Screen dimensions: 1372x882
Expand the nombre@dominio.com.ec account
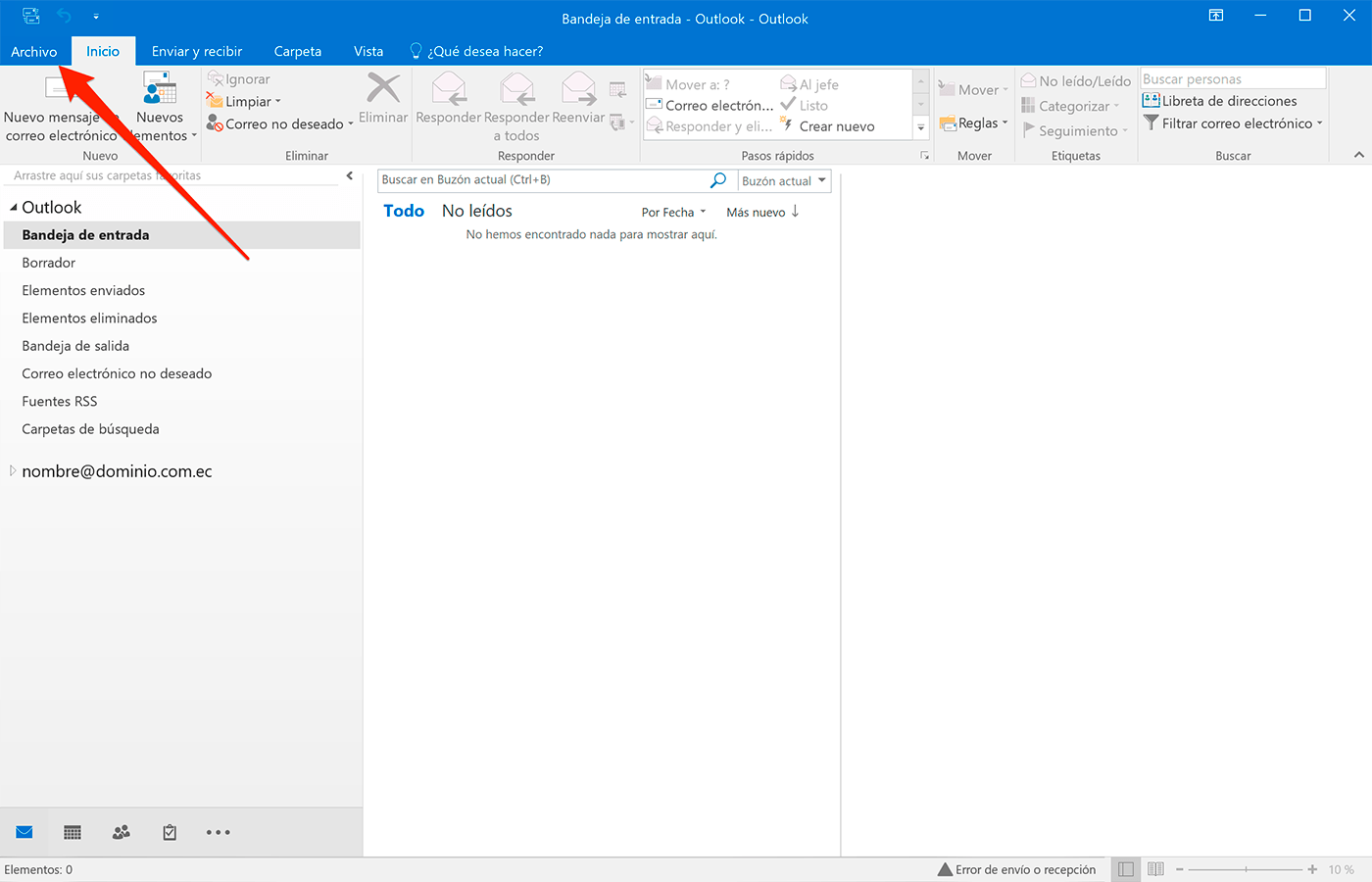tap(11, 470)
